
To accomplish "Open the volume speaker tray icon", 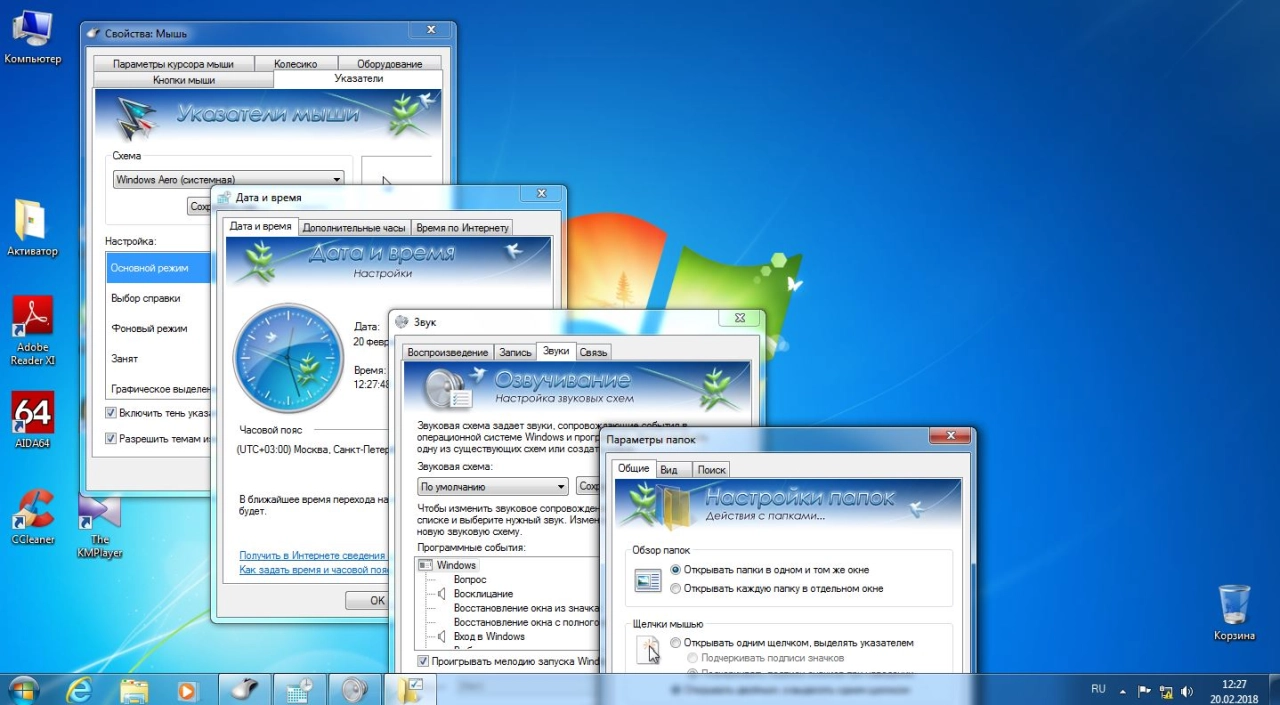I will coord(1187,690).
